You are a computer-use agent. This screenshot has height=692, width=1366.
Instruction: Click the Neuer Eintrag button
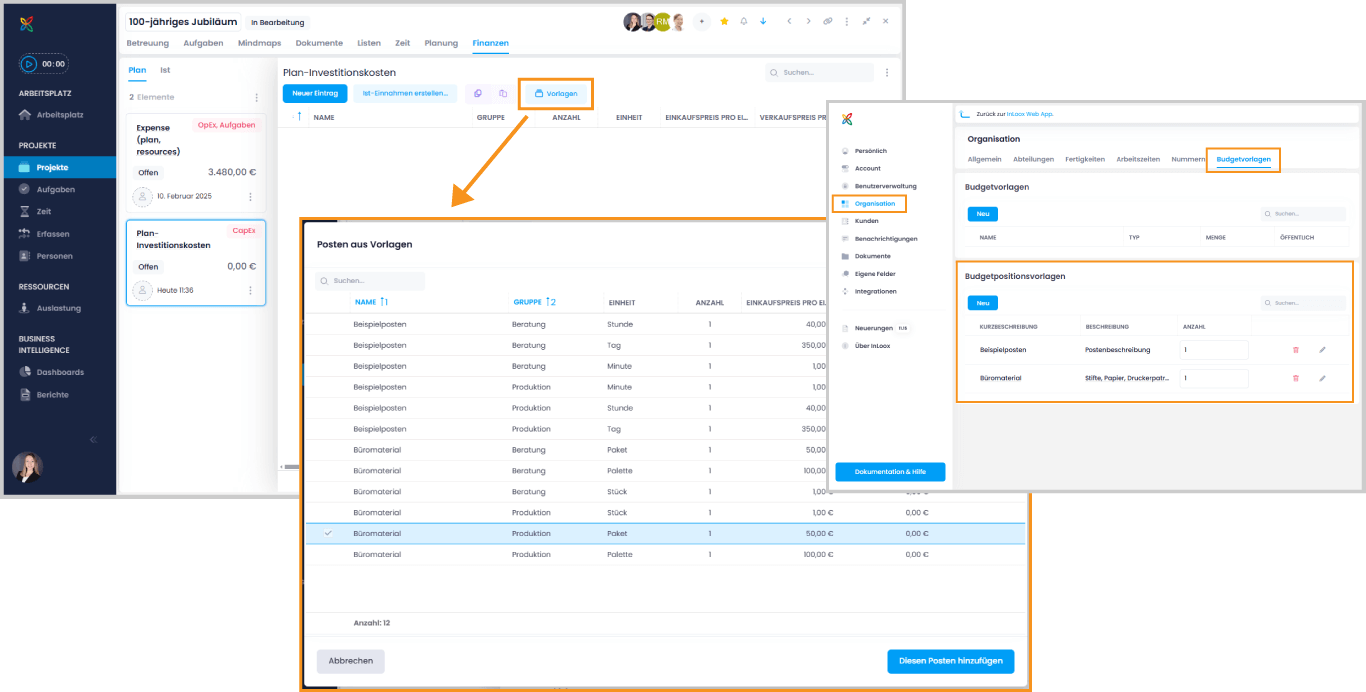click(x=315, y=93)
